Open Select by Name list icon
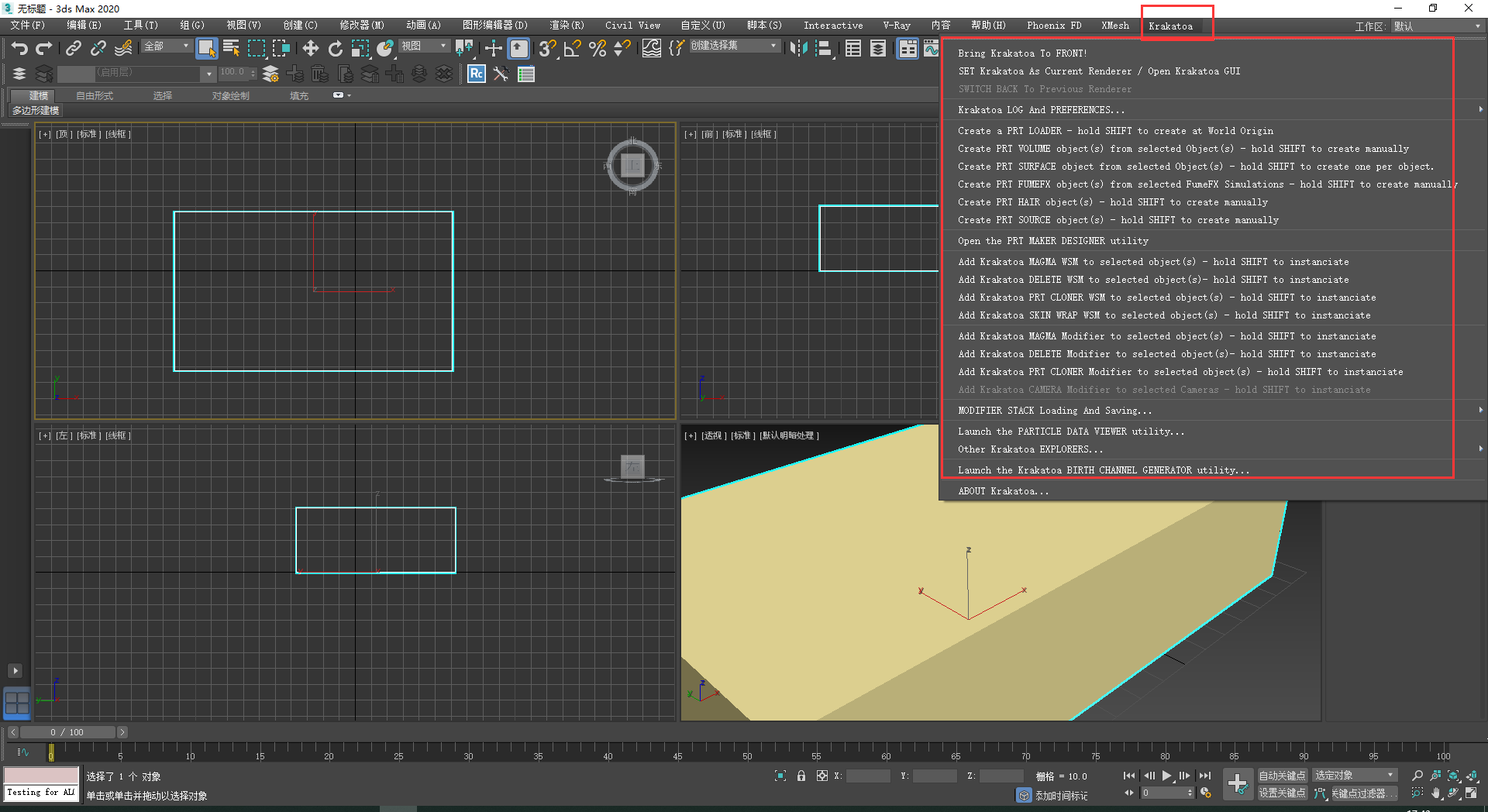 click(x=231, y=48)
